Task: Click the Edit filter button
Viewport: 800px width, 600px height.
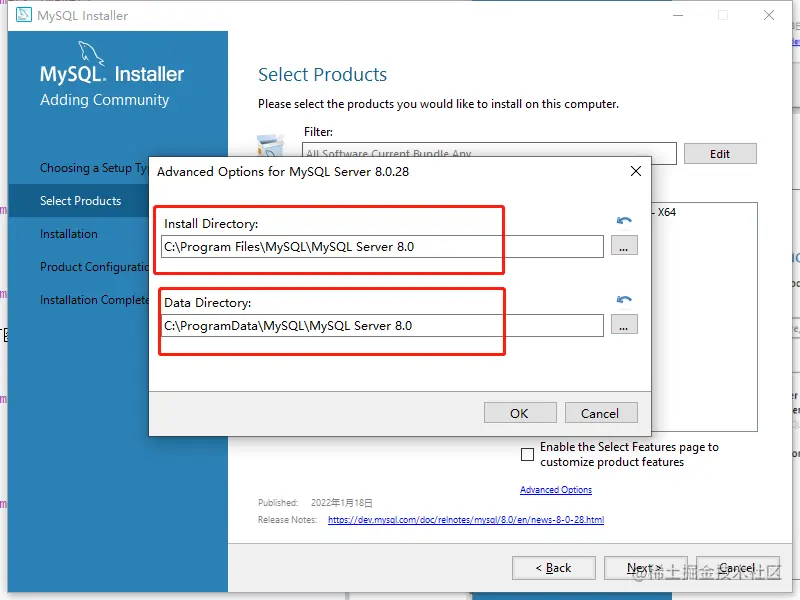Action: coord(720,154)
